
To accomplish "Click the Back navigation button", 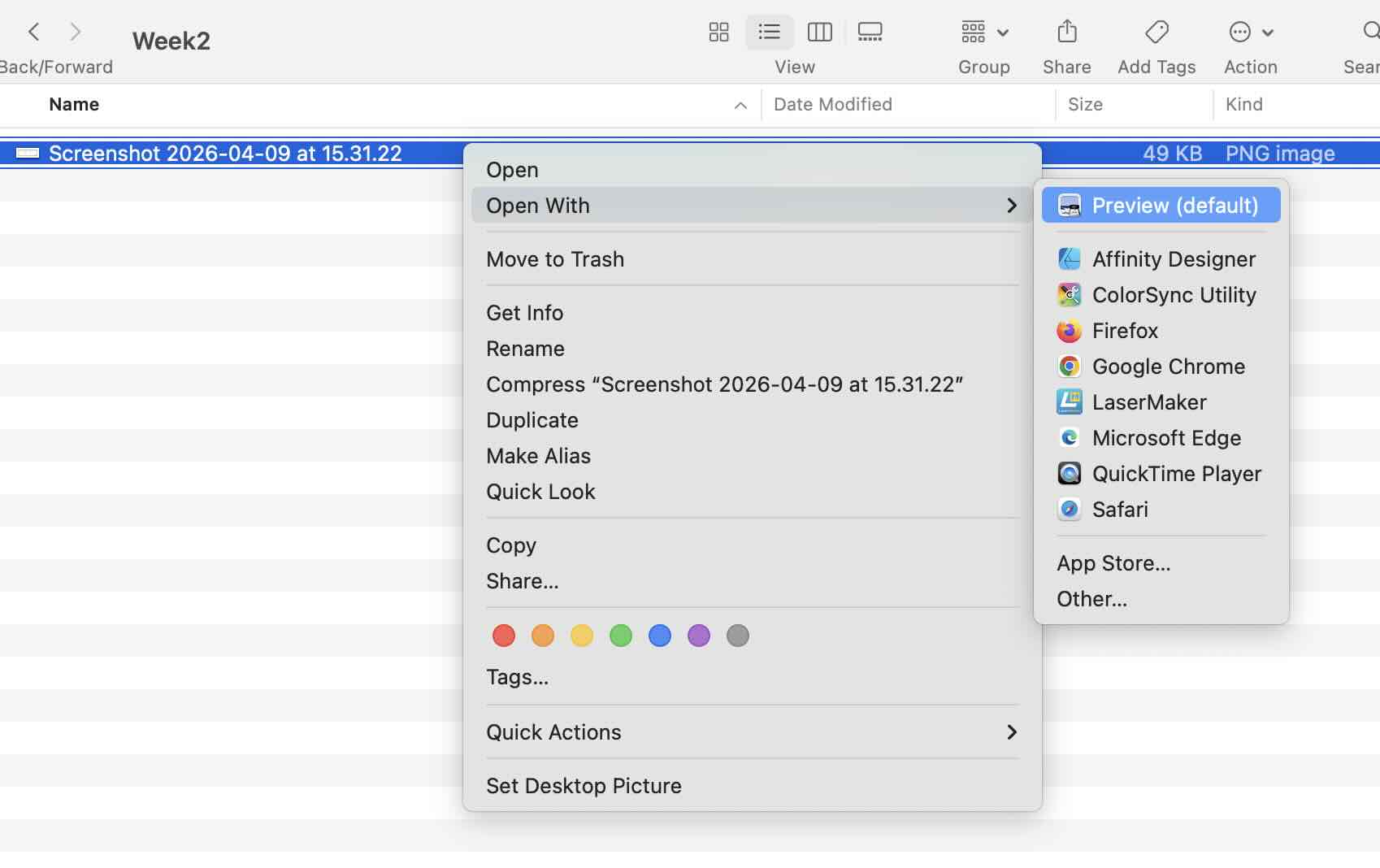I will (x=33, y=33).
